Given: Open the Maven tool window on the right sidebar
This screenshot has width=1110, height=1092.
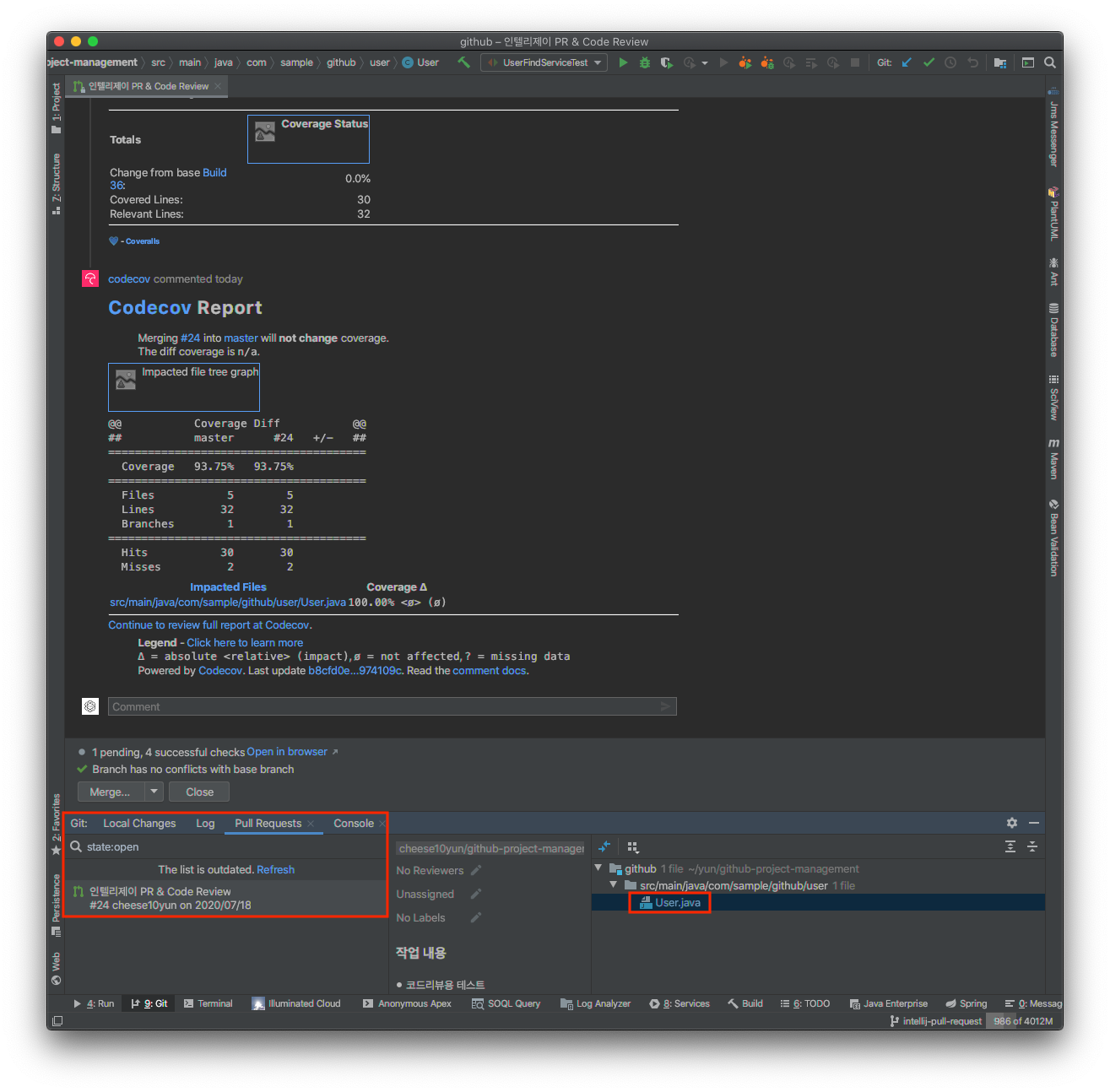Looking at the screenshot, I should pyautogui.click(x=1053, y=458).
